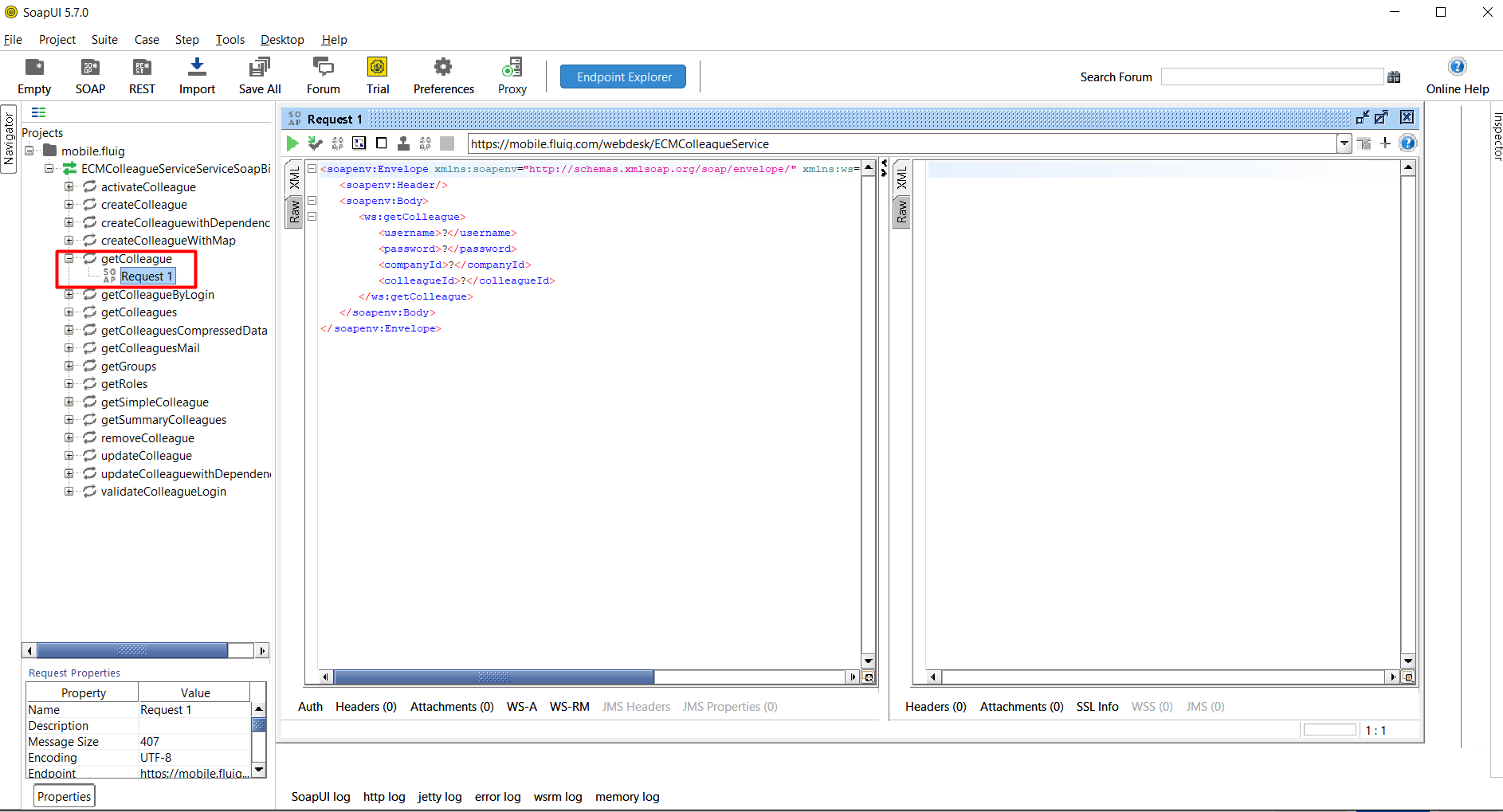Expand the getGroups operation
Image resolution: width=1503 pixels, height=812 pixels.
pyautogui.click(x=69, y=366)
